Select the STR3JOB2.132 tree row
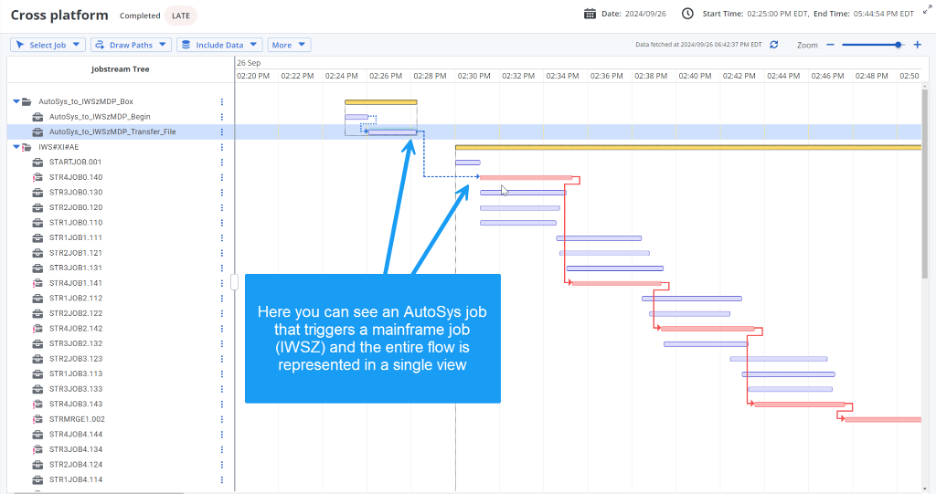Image resolution: width=936 pixels, height=494 pixels. point(121,343)
